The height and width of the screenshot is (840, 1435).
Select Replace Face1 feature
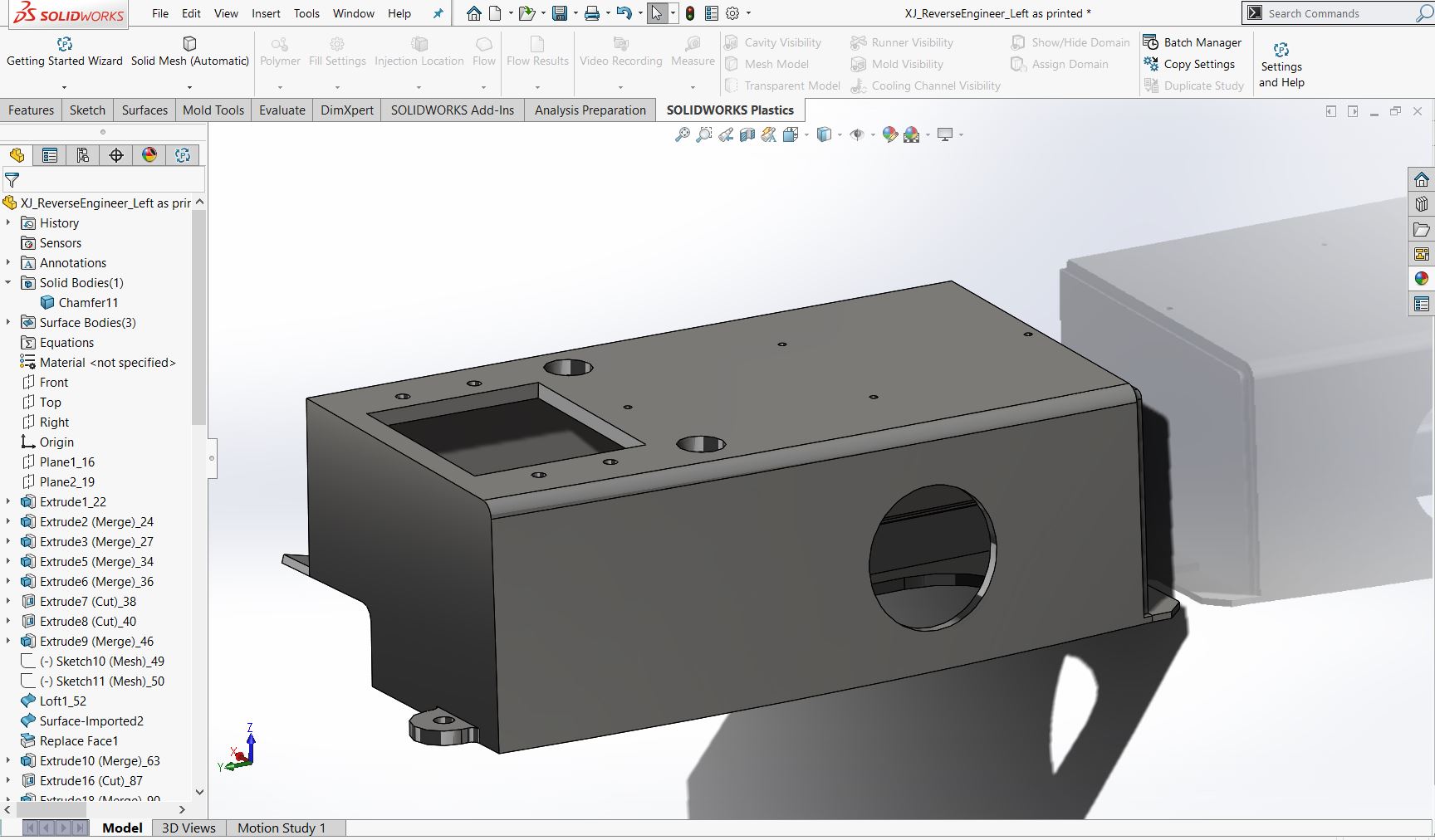[x=69, y=740]
